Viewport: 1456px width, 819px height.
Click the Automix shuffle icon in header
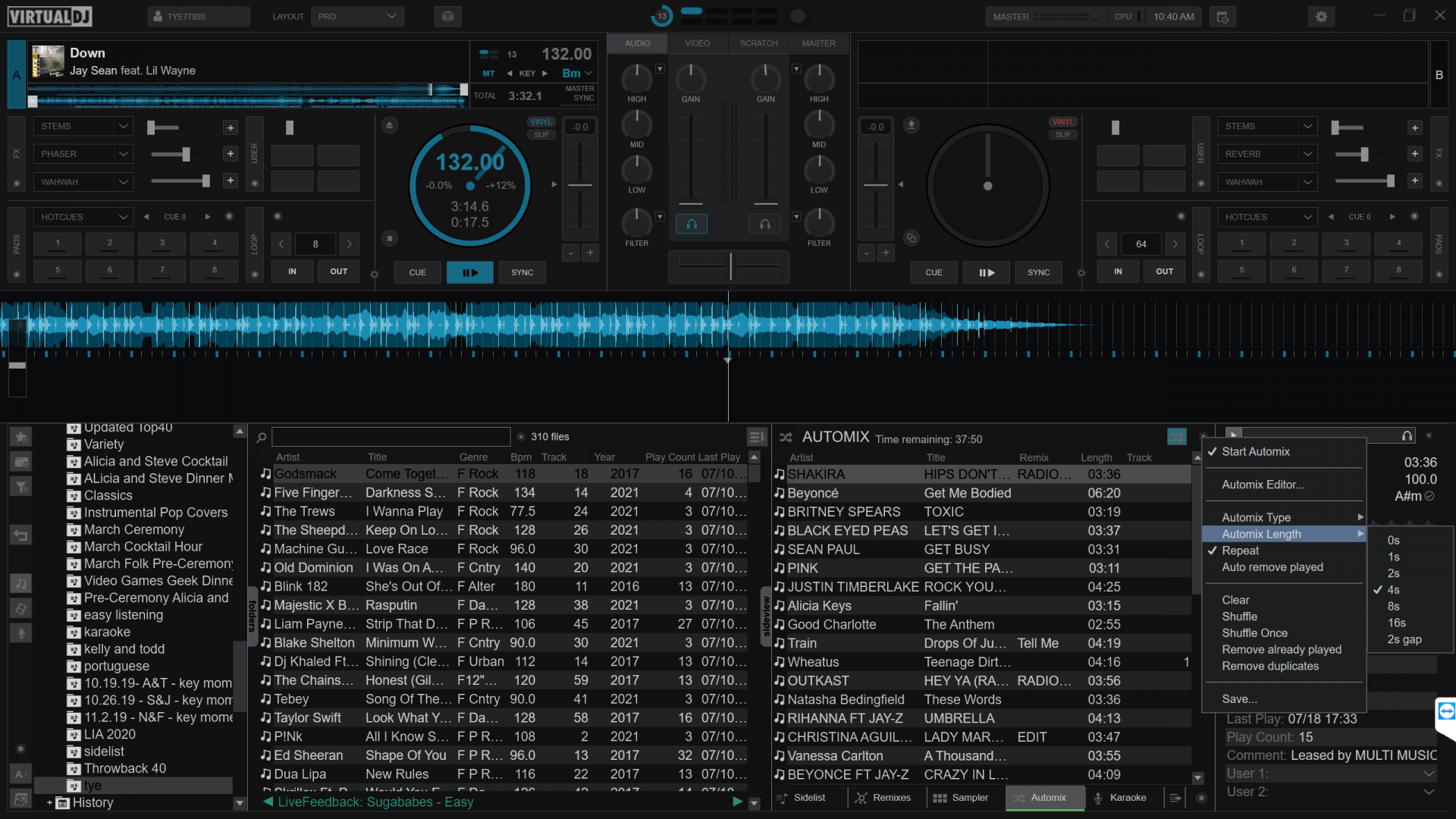point(786,438)
